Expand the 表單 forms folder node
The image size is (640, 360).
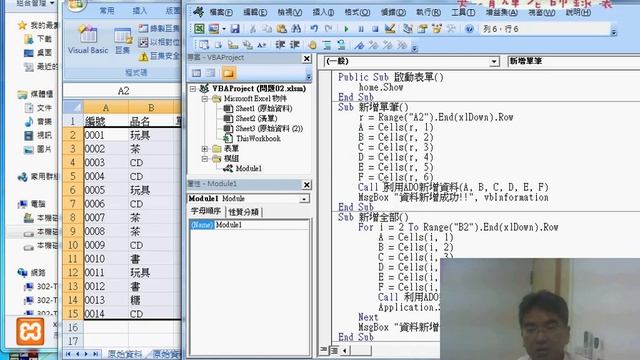[205, 149]
